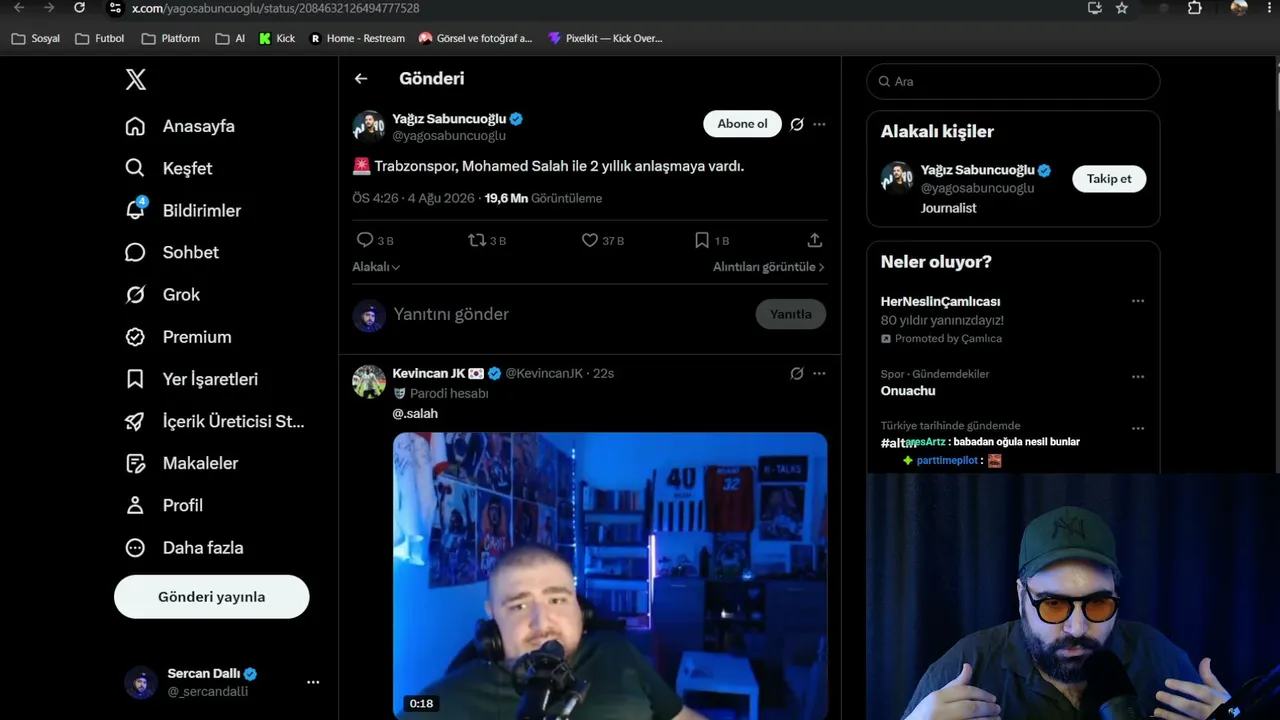Open the Kick bookmark
The image size is (1280, 720).
(277, 38)
